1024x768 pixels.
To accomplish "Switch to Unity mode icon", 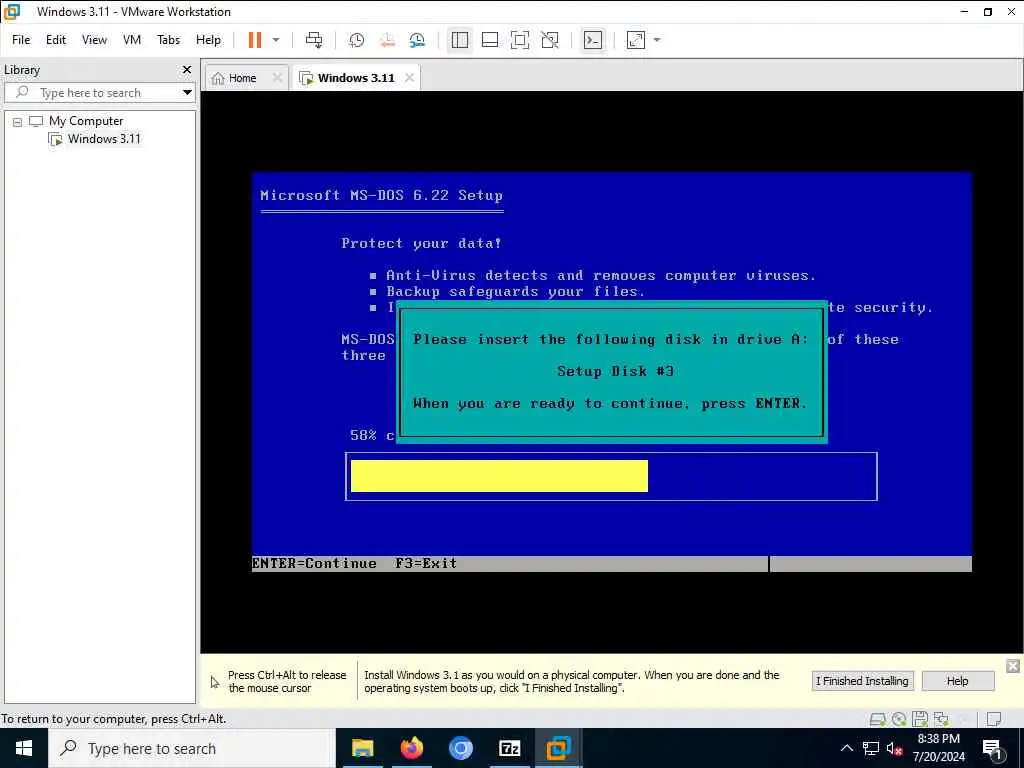I will pyautogui.click(x=550, y=40).
